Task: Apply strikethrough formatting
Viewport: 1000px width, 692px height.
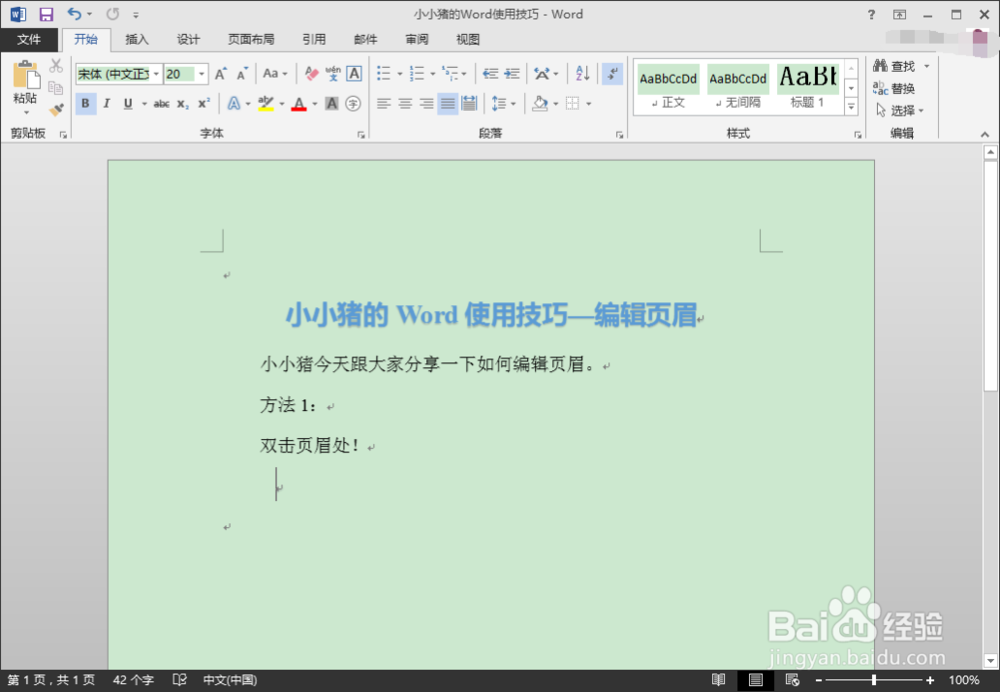Action: pos(161,103)
